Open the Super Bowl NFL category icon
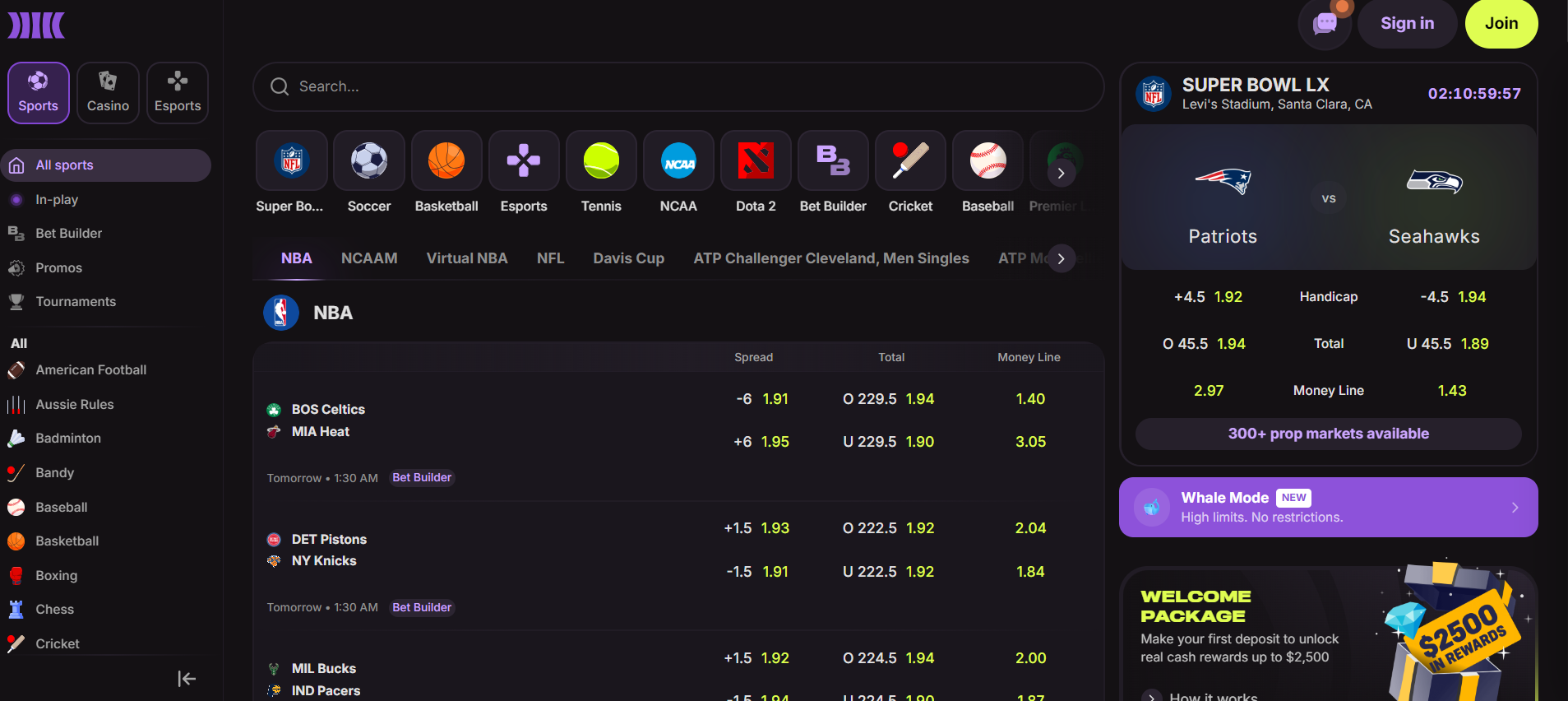Viewport: 1568px width, 701px height. 292,160
